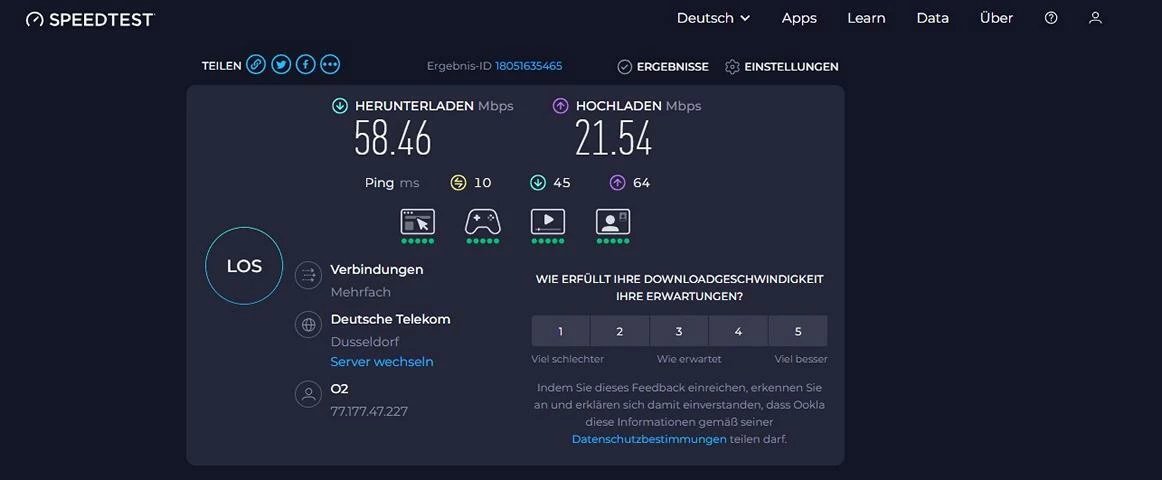The width and height of the screenshot is (1162, 480).
Task: Open more share options ellipsis icon
Action: tap(331, 65)
